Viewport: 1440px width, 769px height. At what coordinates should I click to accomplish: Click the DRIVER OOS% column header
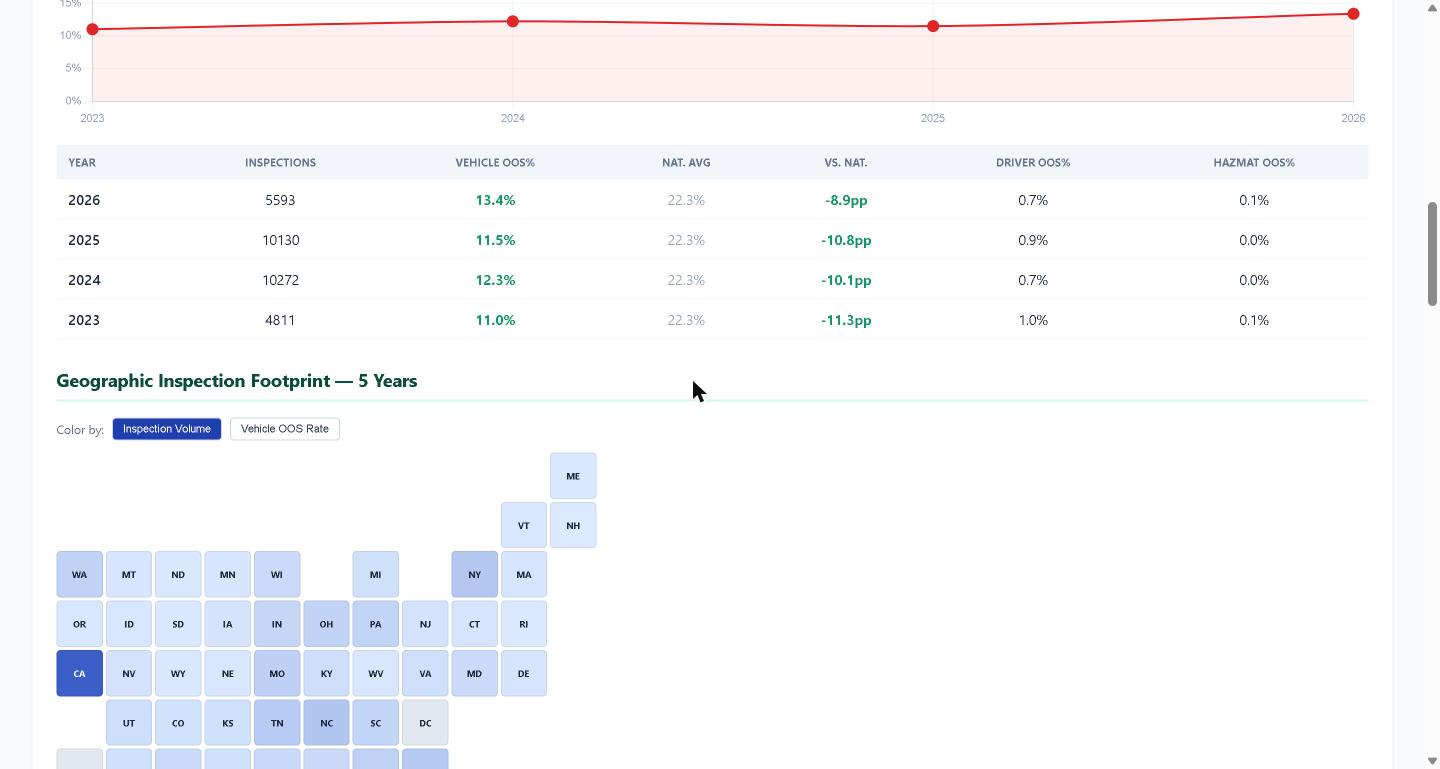1033,162
